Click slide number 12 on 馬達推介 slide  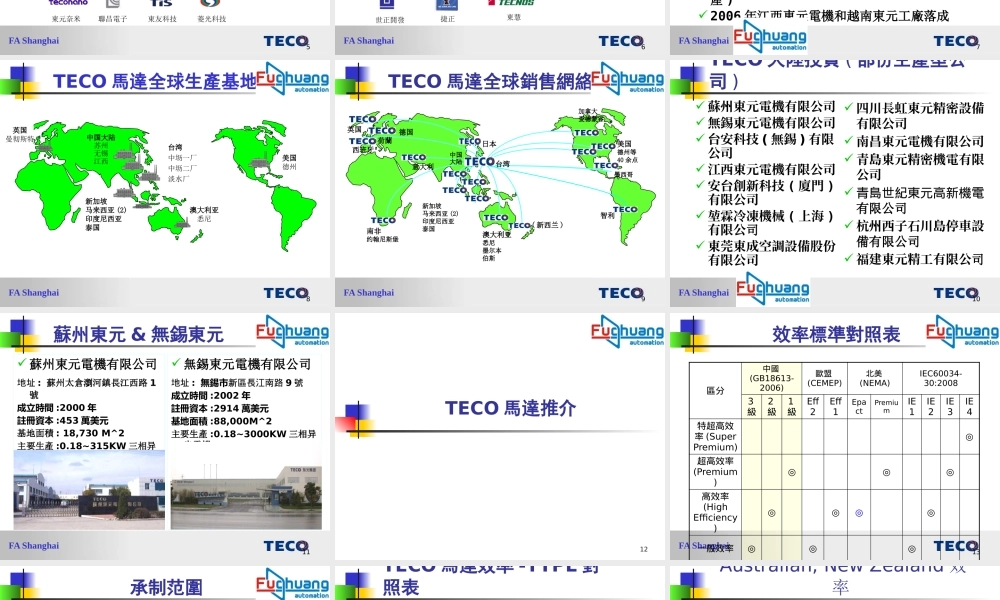coord(643,549)
